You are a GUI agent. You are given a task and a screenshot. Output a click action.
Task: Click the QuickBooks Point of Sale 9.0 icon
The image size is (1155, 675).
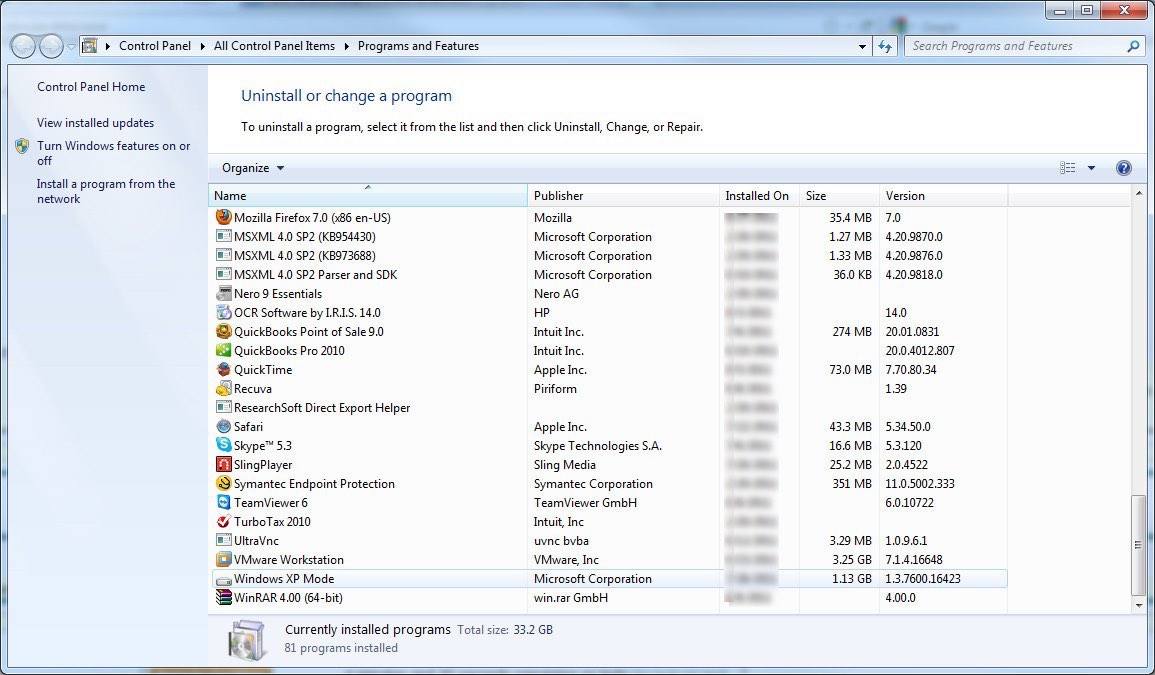pyautogui.click(x=223, y=332)
